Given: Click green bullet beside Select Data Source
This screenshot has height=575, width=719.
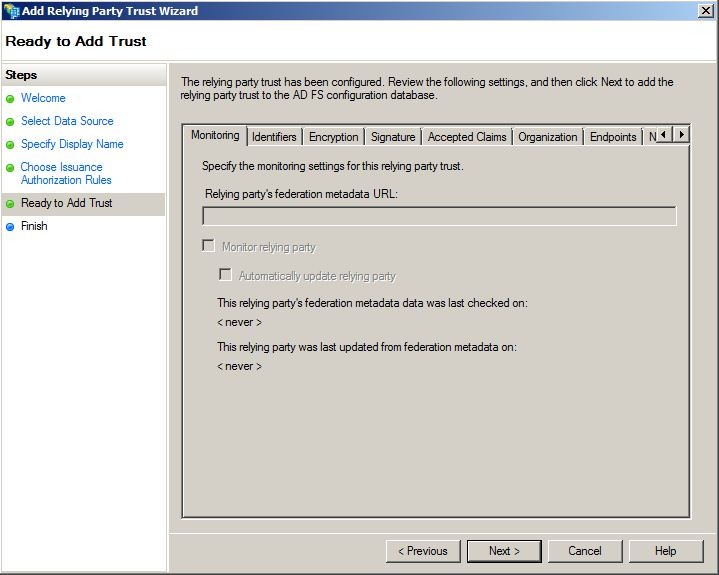Looking at the screenshot, I should pos(10,122).
